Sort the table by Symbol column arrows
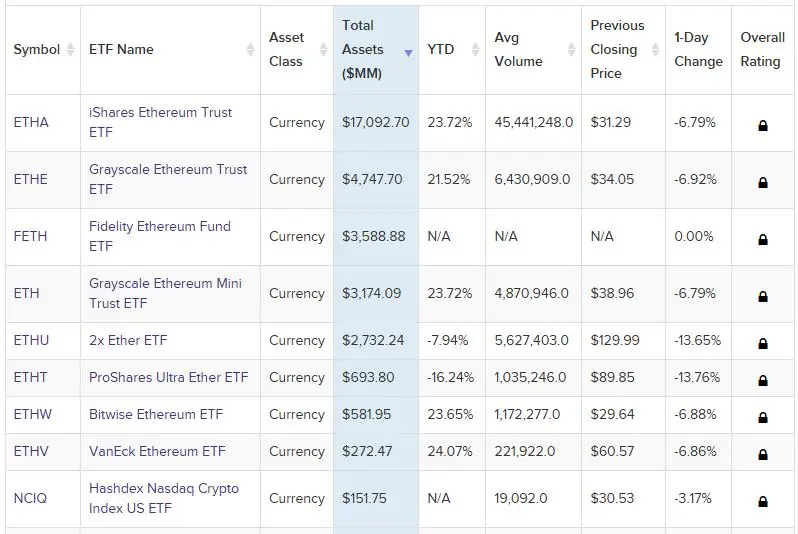 coord(70,50)
